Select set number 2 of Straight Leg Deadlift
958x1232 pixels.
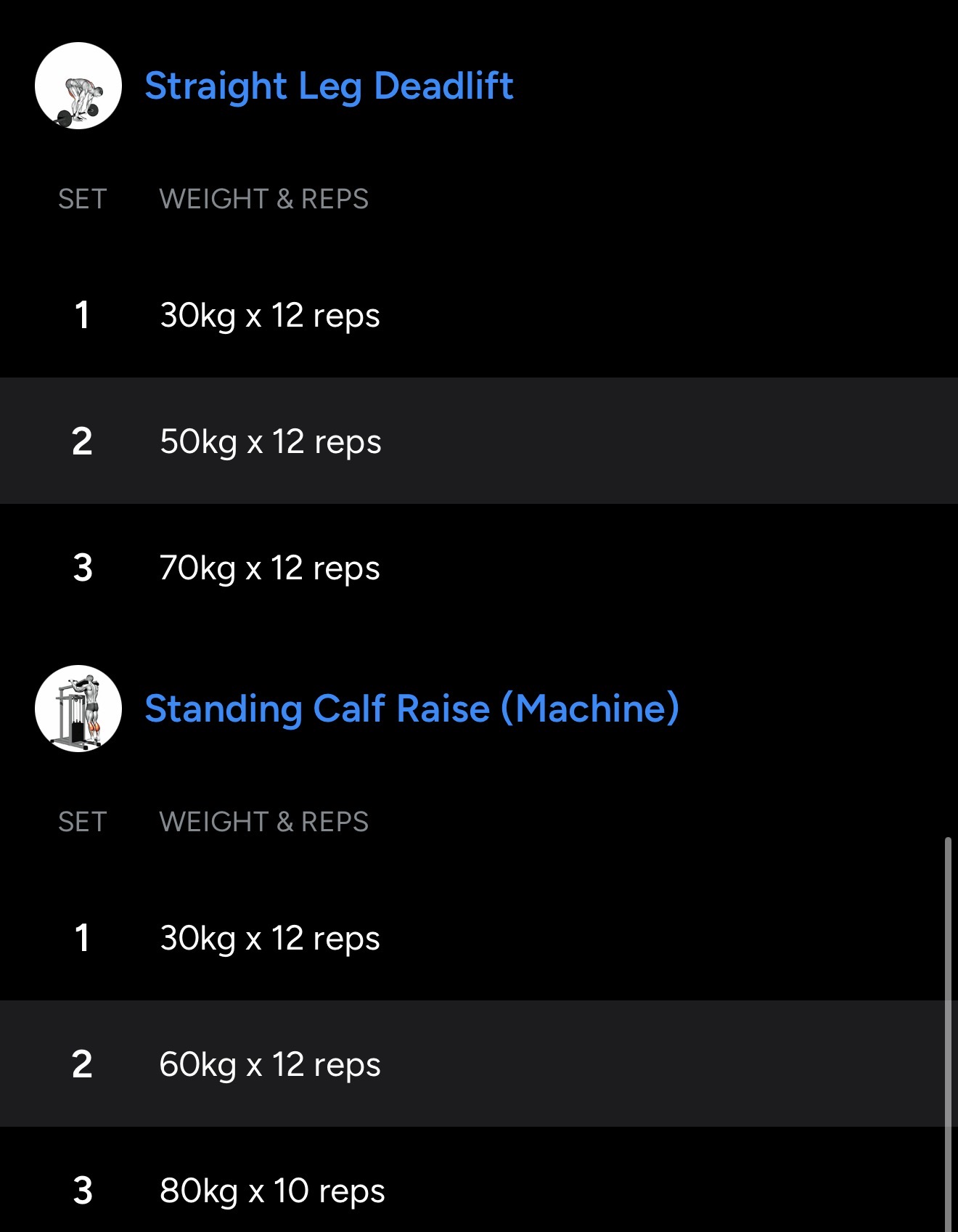point(82,441)
